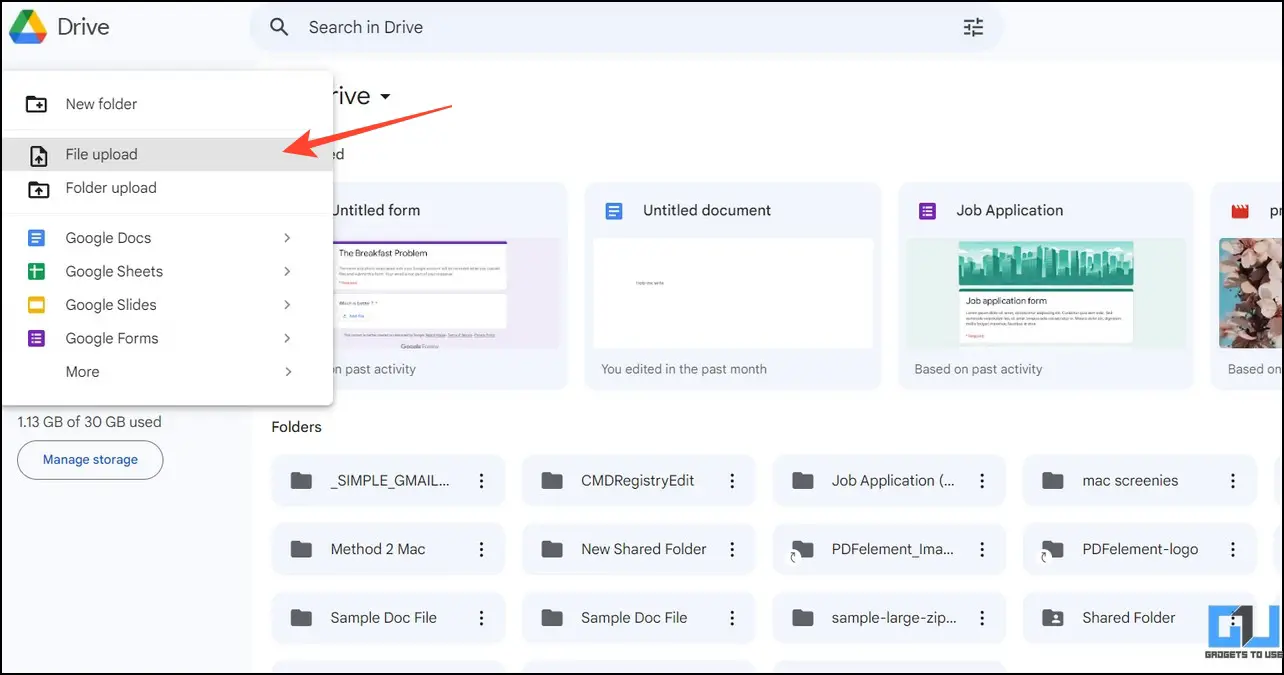The height and width of the screenshot is (675, 1284).
Task: Open more options for Job Application folder
Action: [982, 481]
